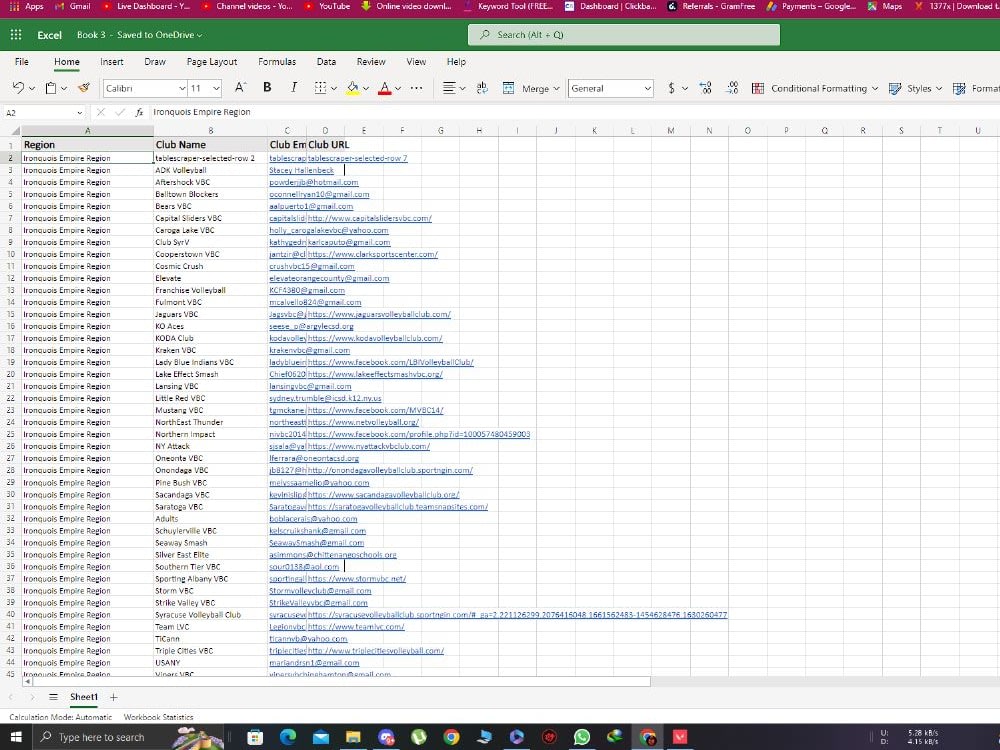The width and height of the screenshot is (1000, 750).
Task: Click the Windows Start button
Action: point(16,737)
